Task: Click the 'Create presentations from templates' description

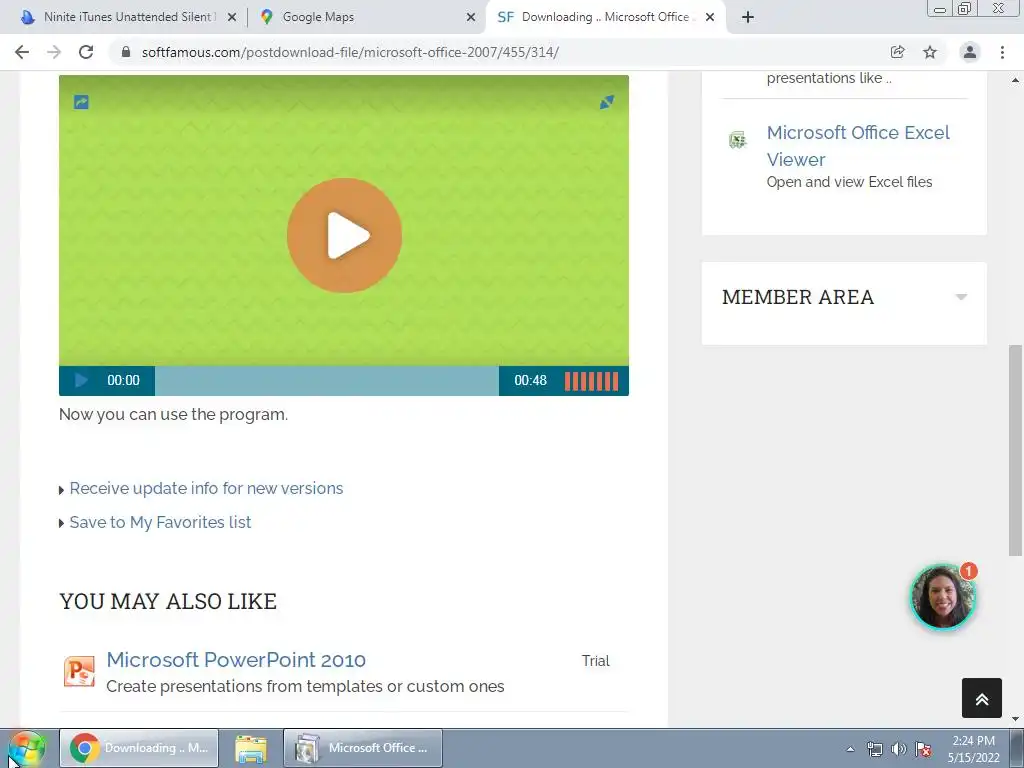Action: point(305,686)
